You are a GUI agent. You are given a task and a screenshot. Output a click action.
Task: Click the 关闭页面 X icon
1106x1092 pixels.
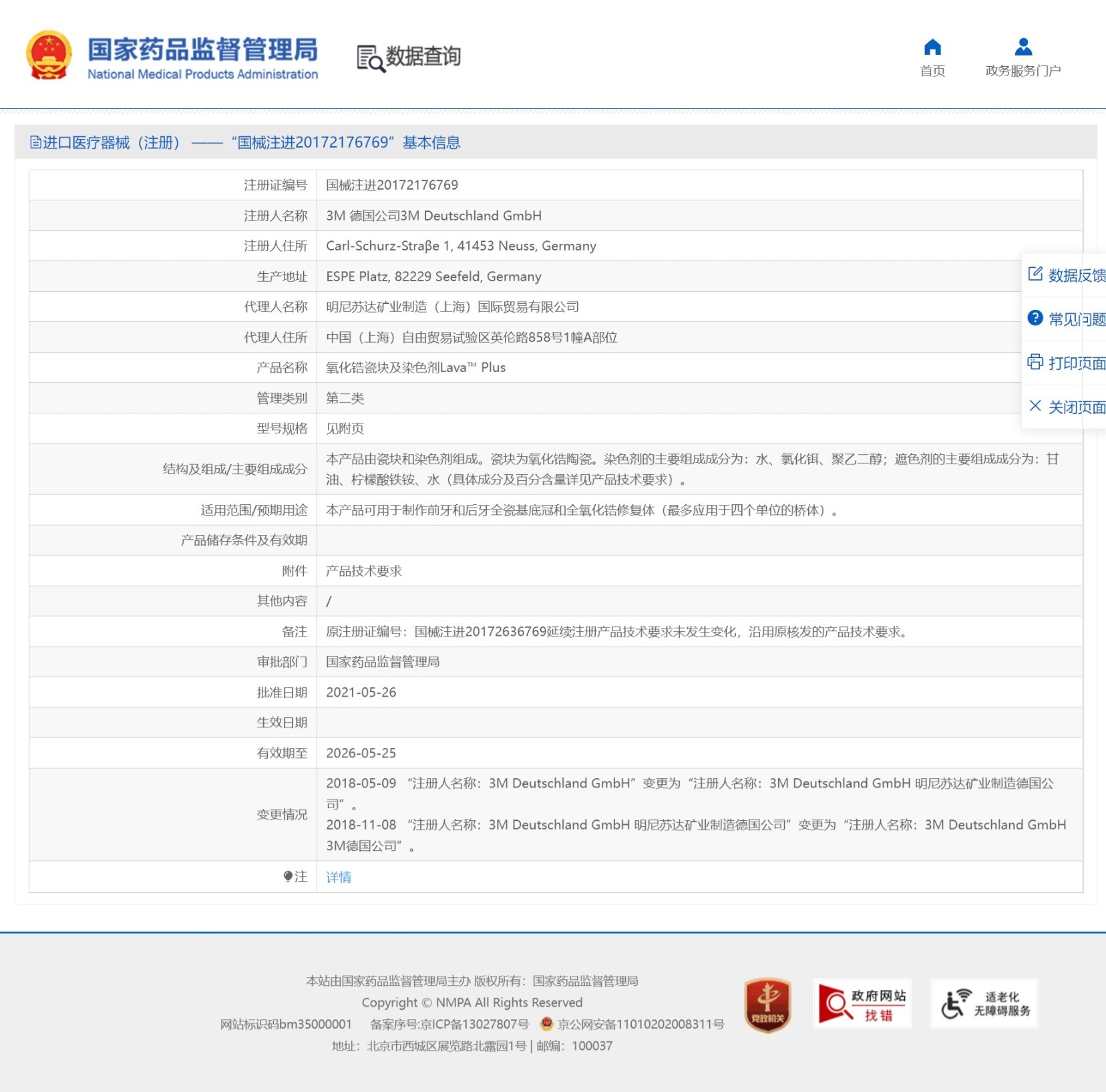coord(1035,405)
